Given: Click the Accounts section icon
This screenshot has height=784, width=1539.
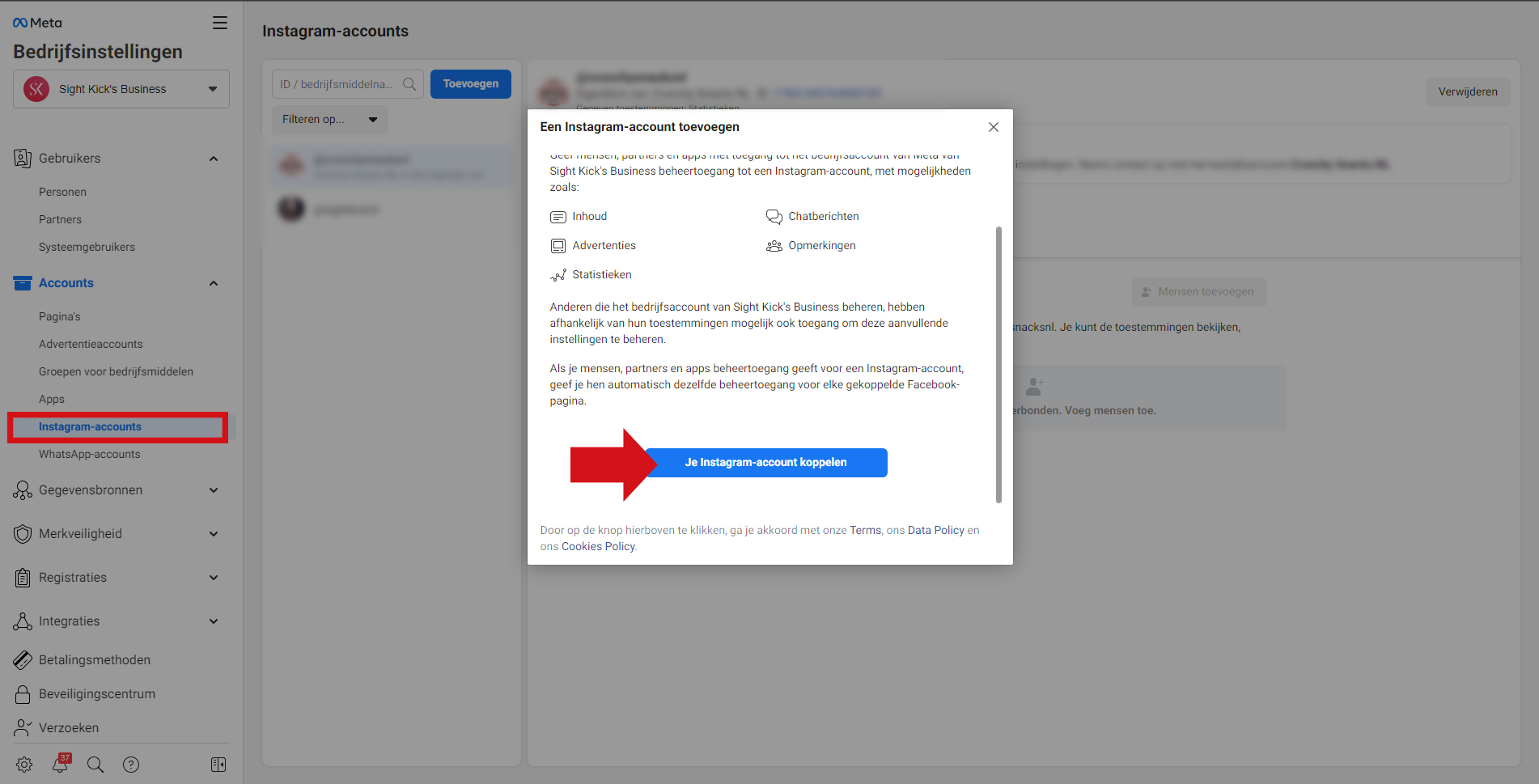Looking at the screenshot, I should [23, 283].
